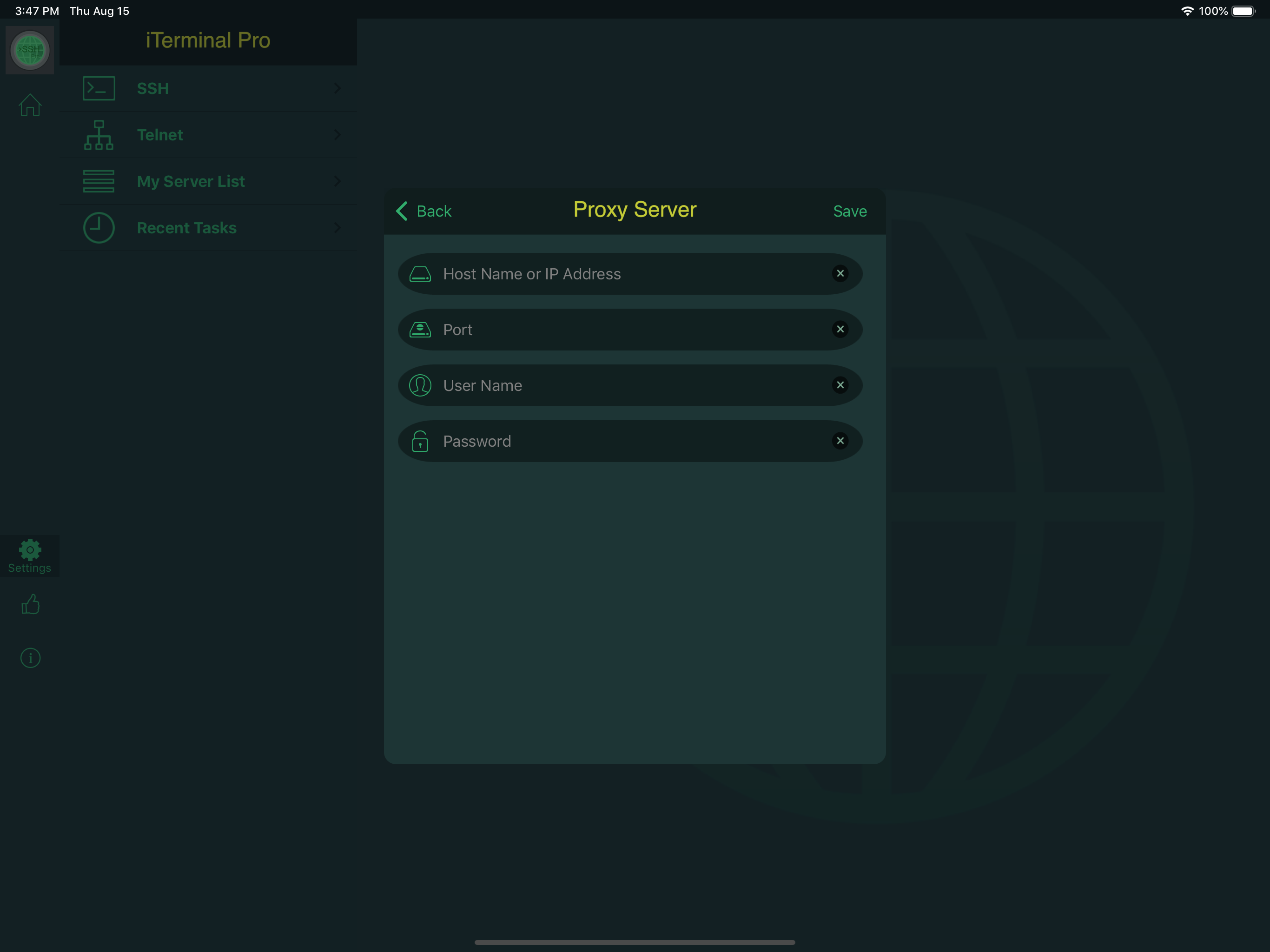The width and height of the screenshot is (1270, 952).
Task: Click the SSH globe app logo
Action: pos(30,50)
